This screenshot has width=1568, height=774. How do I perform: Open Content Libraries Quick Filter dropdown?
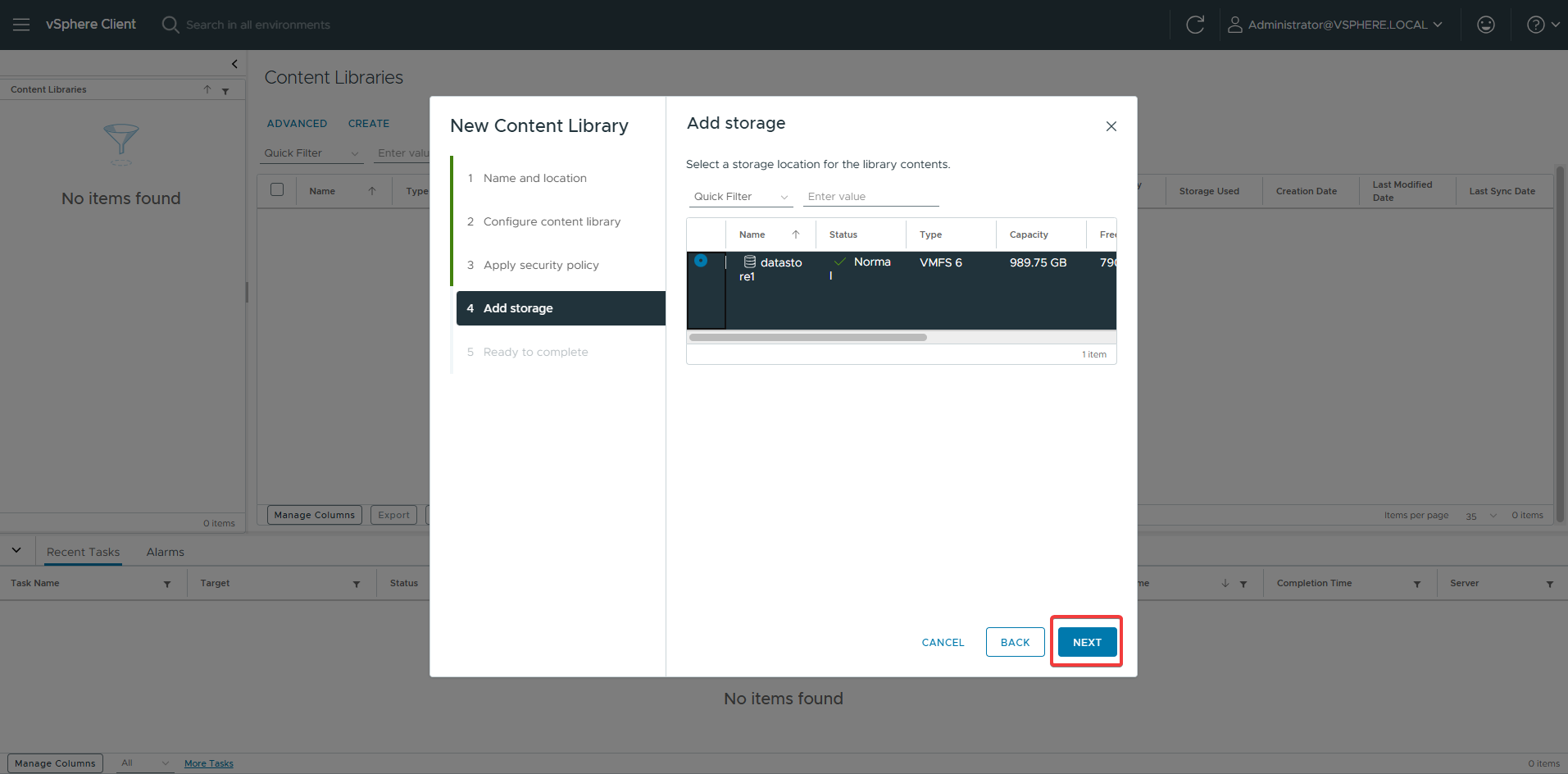tap(311, 153)
